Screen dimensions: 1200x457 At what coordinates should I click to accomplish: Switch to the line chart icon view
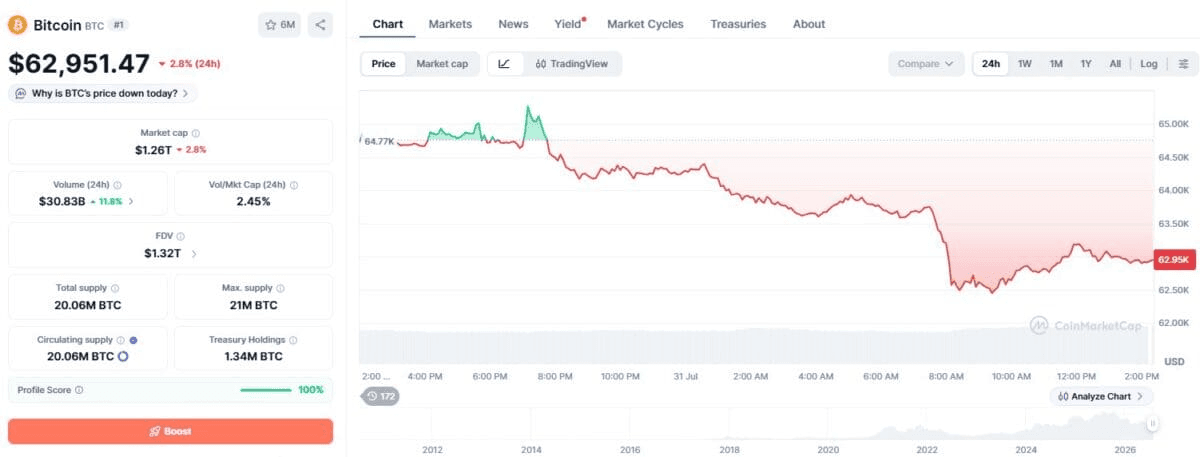click(504, 64)
